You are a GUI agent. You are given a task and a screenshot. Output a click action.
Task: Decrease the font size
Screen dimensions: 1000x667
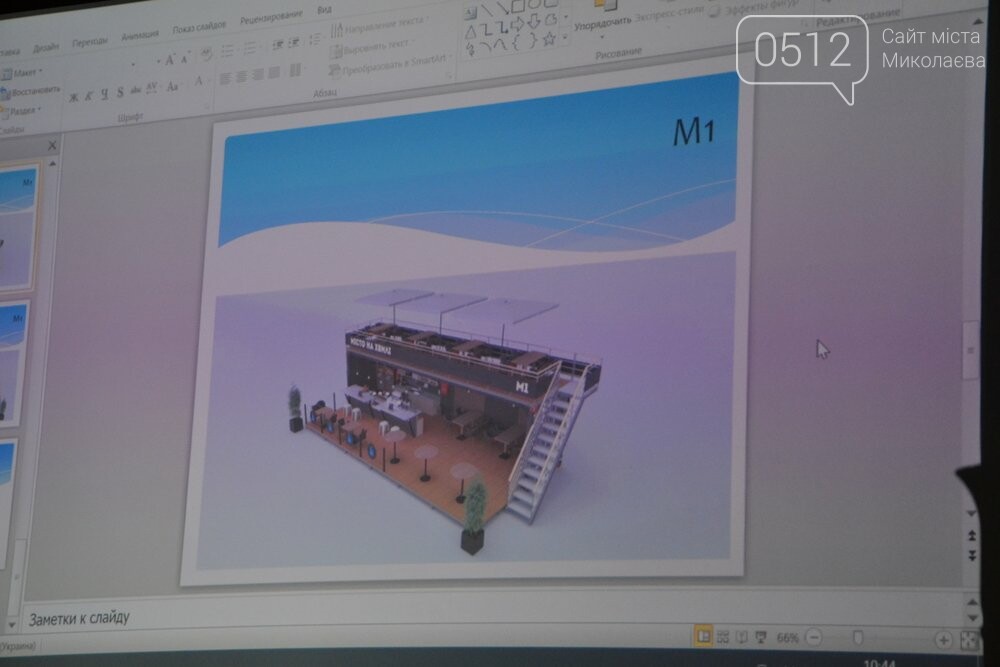[184, 59]
